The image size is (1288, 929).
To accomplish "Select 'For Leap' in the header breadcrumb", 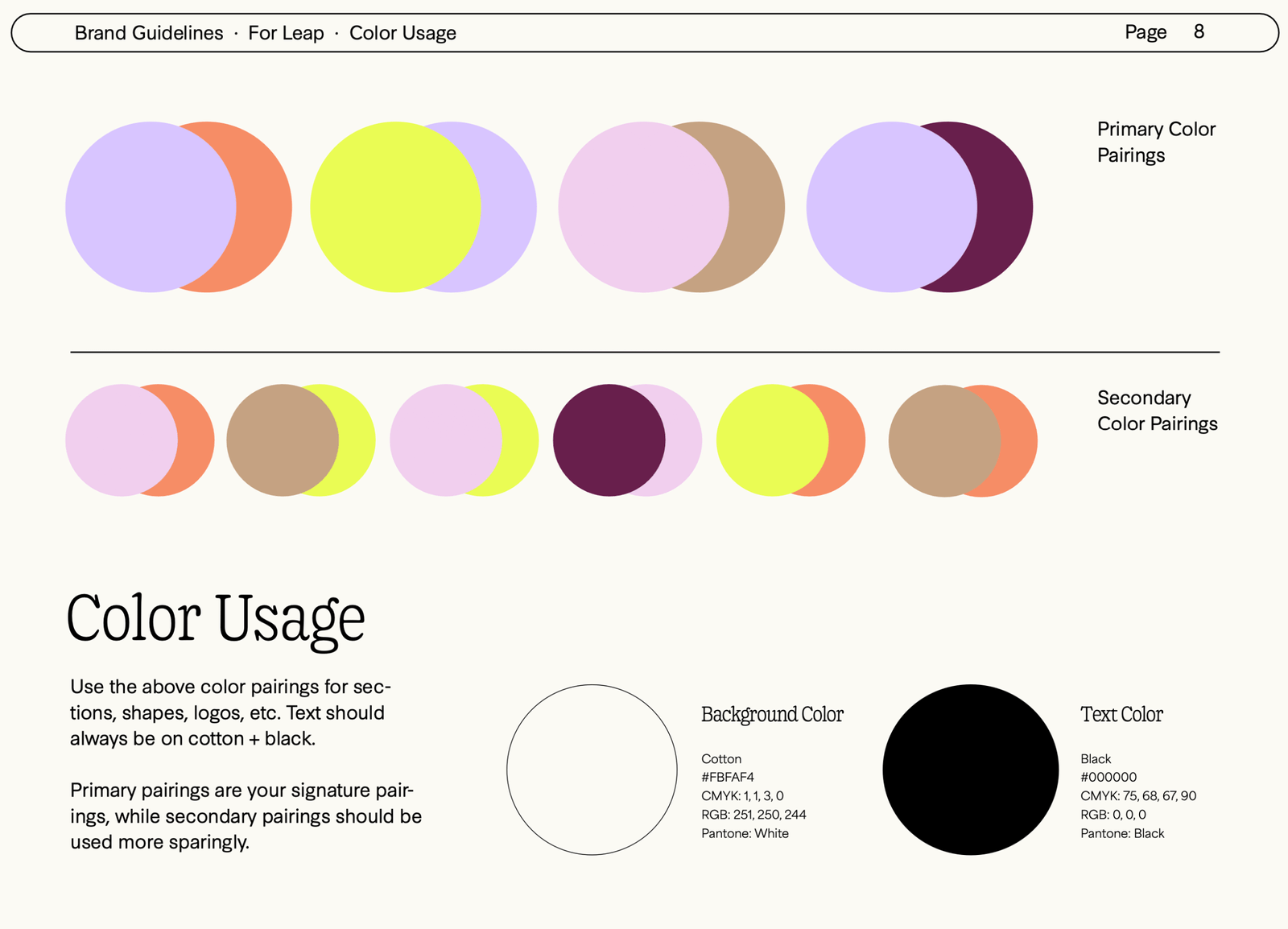I will click(286, 33).
